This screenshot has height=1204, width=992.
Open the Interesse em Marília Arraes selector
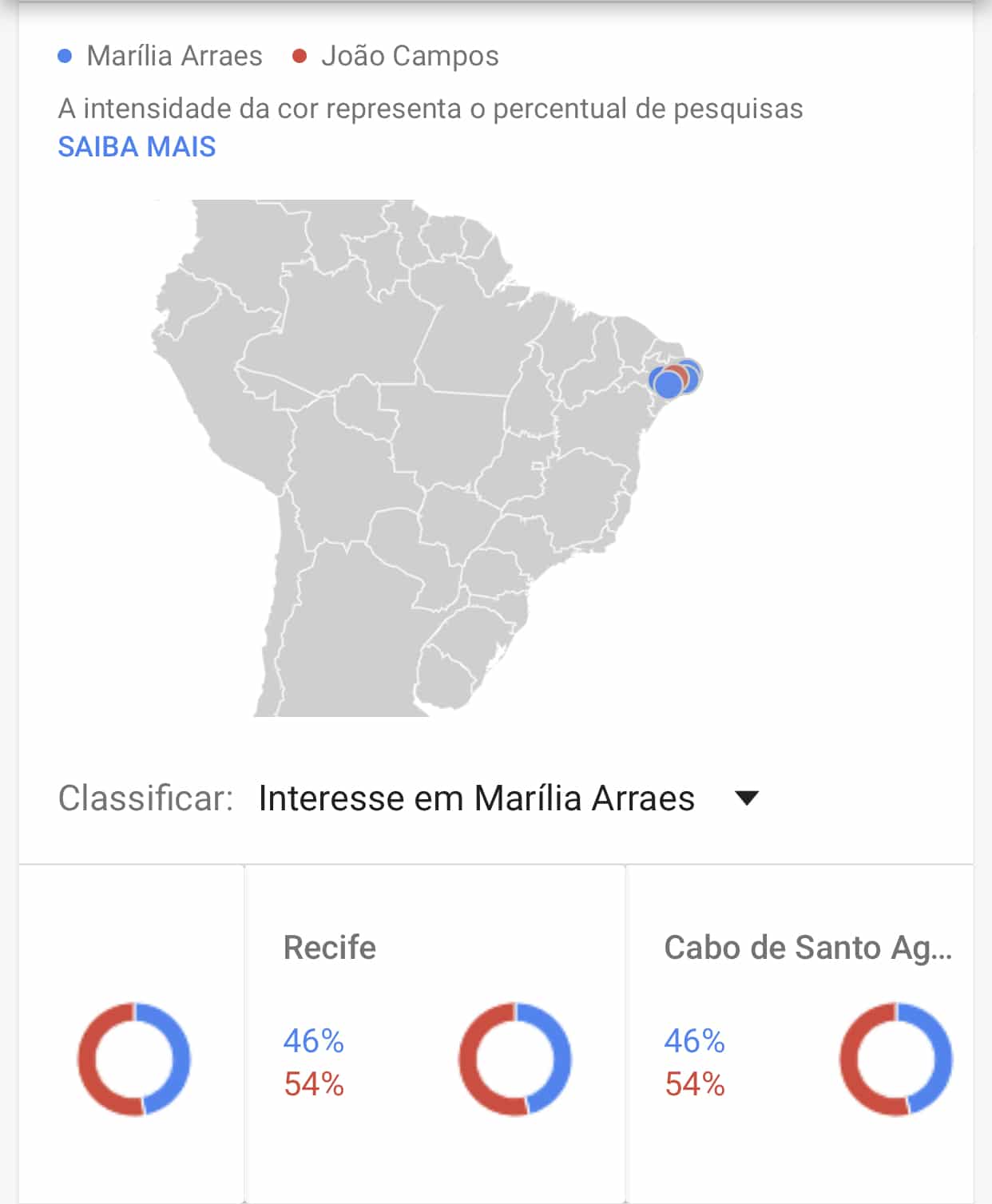(x=476, y=798)
